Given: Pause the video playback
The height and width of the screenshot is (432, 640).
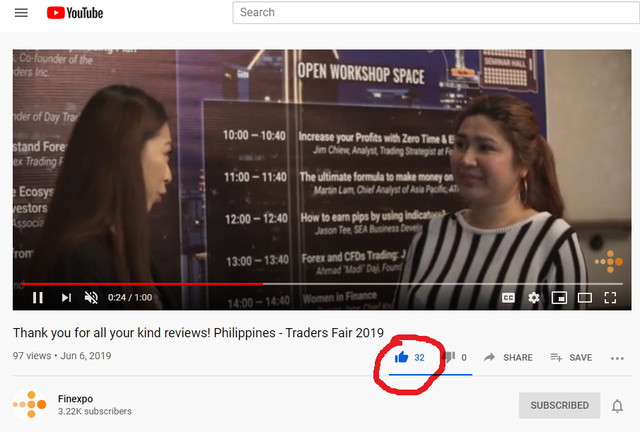Looking at the screenshot, I should pyautogui.click(x=38, y=298).
